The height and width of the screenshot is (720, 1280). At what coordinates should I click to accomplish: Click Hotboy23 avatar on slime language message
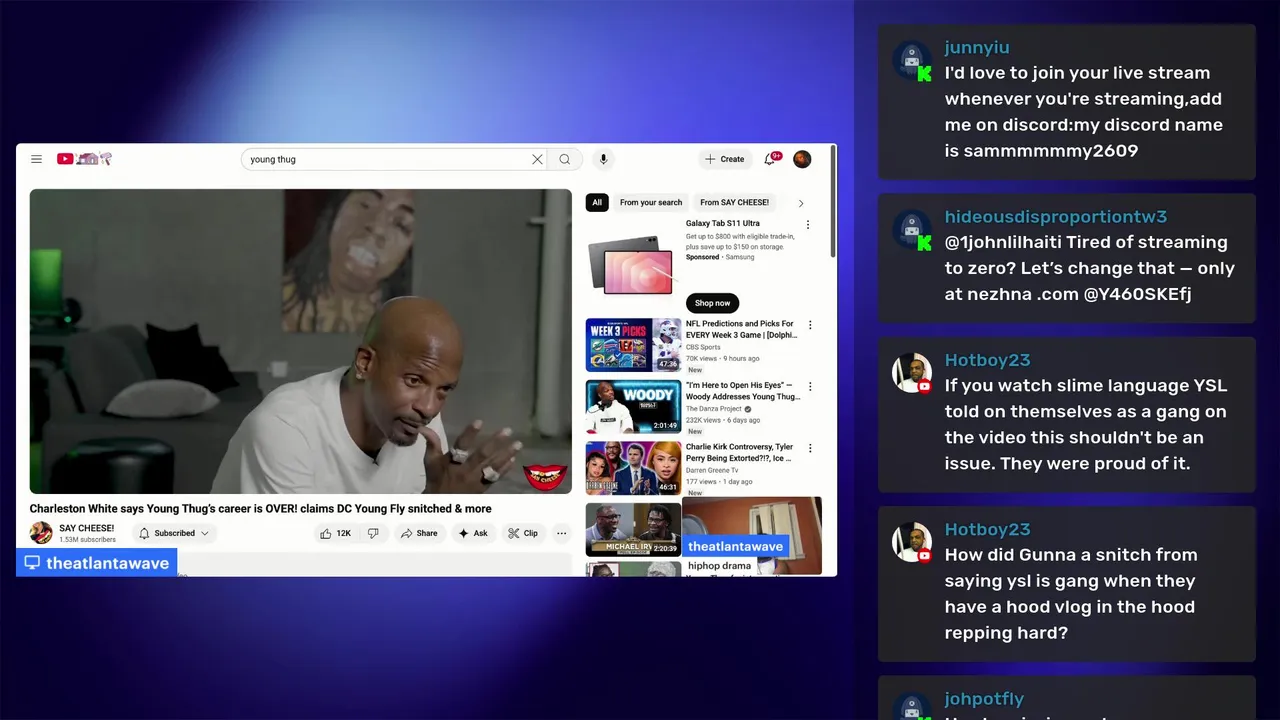(x=912, y=373)
